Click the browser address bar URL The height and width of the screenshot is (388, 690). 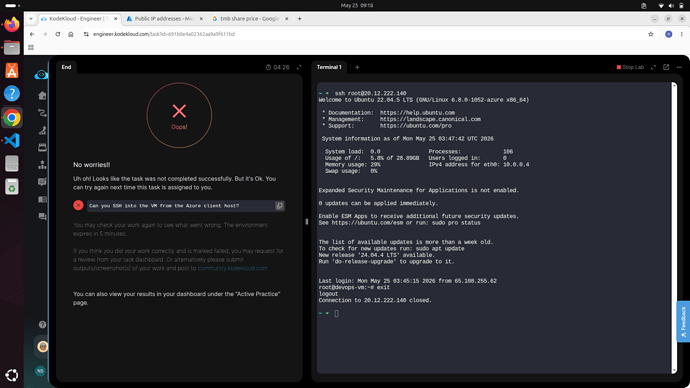coord(164,34)
